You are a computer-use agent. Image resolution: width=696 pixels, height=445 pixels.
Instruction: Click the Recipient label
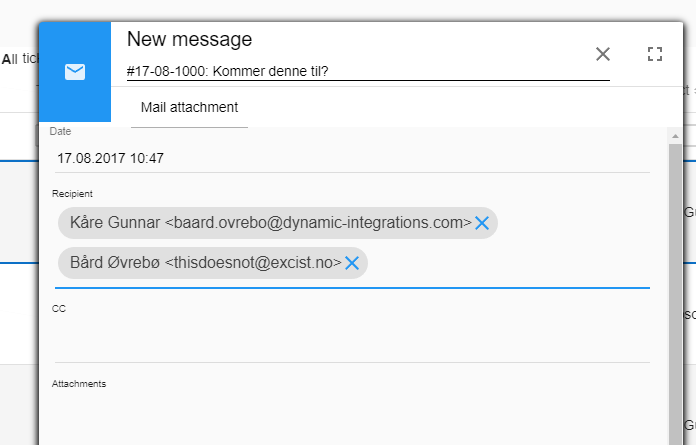pyautogui.click(x=72, y=194)
